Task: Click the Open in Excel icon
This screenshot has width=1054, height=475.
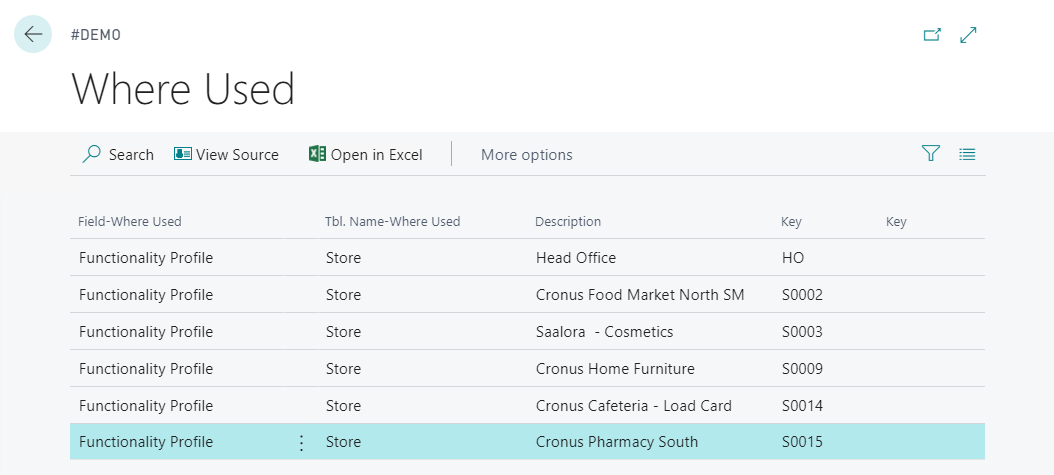Action: click(318, 154)
